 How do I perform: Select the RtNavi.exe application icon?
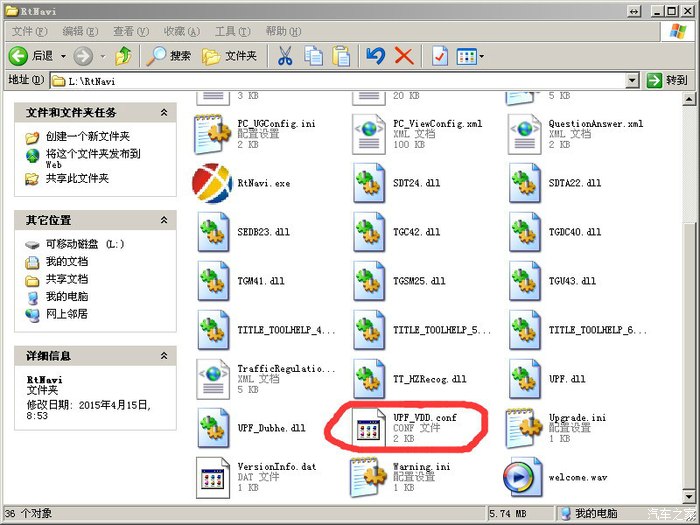pyautogui.click(x=212, y=183)
